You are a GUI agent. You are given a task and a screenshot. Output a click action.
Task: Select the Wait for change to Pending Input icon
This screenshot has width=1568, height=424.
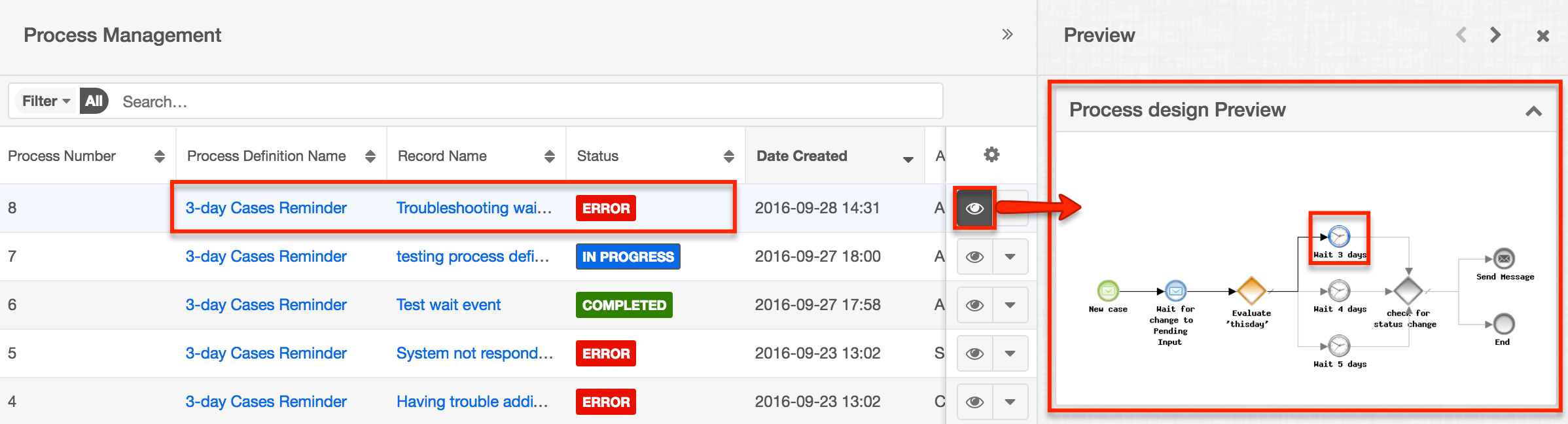tap(1176, 291)
